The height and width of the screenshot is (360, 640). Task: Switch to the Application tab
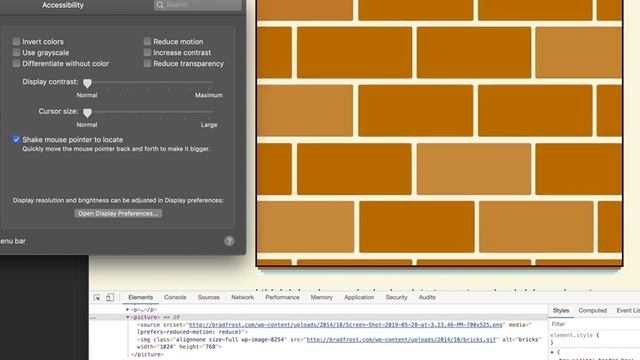point(359,298)
